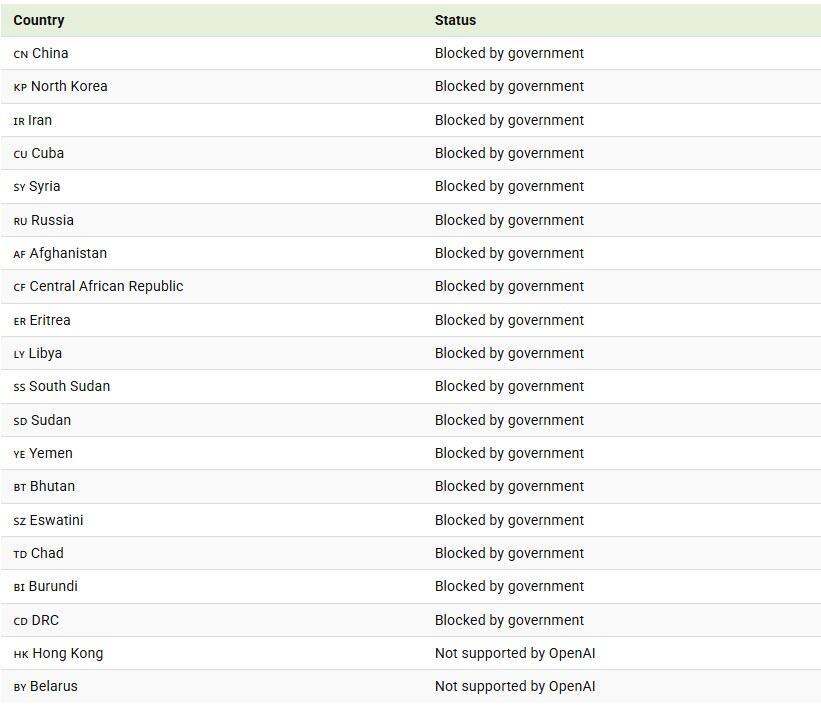This screenshot has height=710, width=821.
Task: Select the Country column header
Action: coord(39,20)
